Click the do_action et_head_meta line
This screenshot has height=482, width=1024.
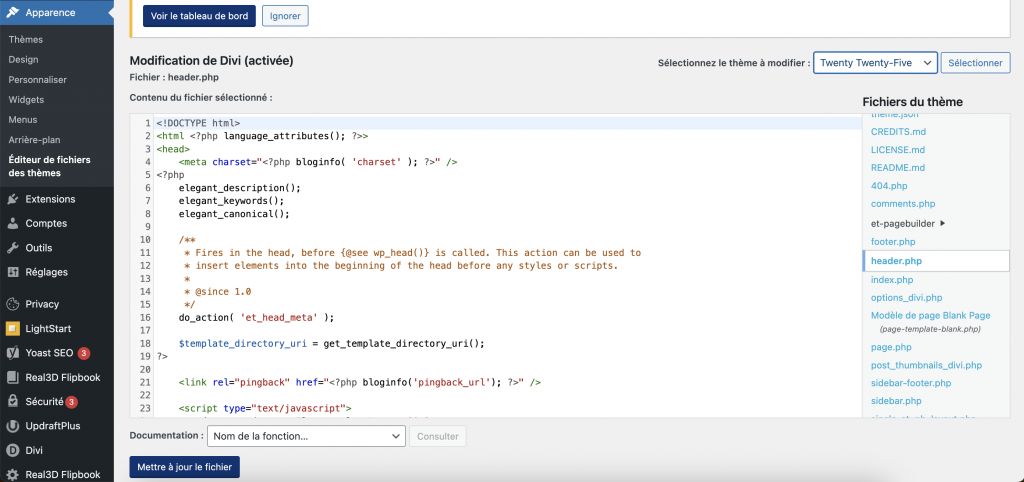(x=256, y=317)
